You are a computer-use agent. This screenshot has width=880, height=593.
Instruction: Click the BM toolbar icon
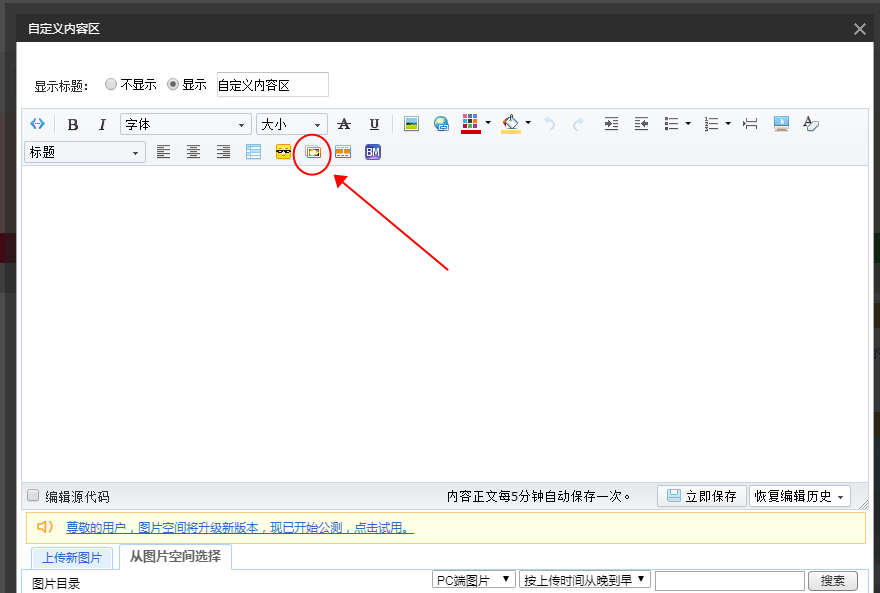[373, 152]
